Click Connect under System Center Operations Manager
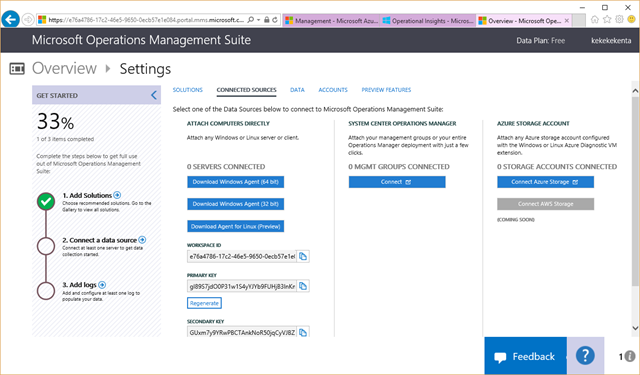The width and height of the screenshot is (640, 375). click(x=397, y=182)
